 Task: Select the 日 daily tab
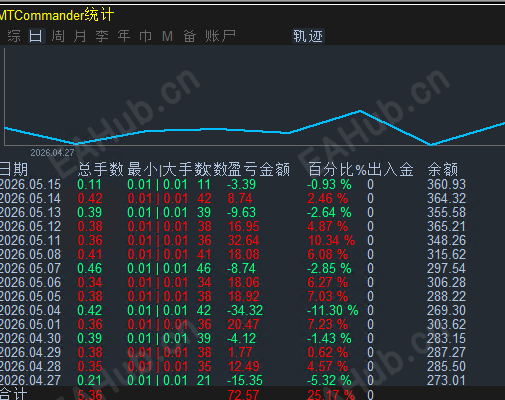36,36
